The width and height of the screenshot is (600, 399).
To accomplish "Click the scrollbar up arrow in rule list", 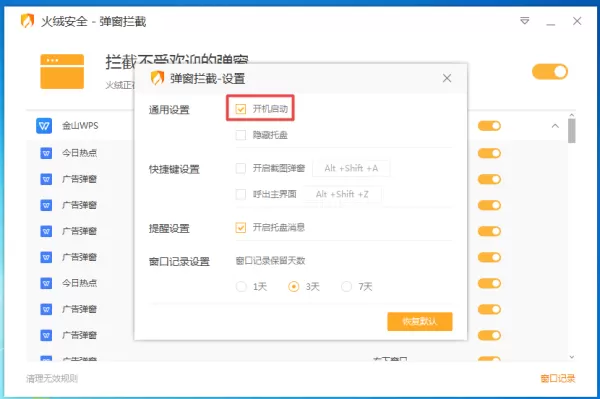I will (x=572, y=115).
